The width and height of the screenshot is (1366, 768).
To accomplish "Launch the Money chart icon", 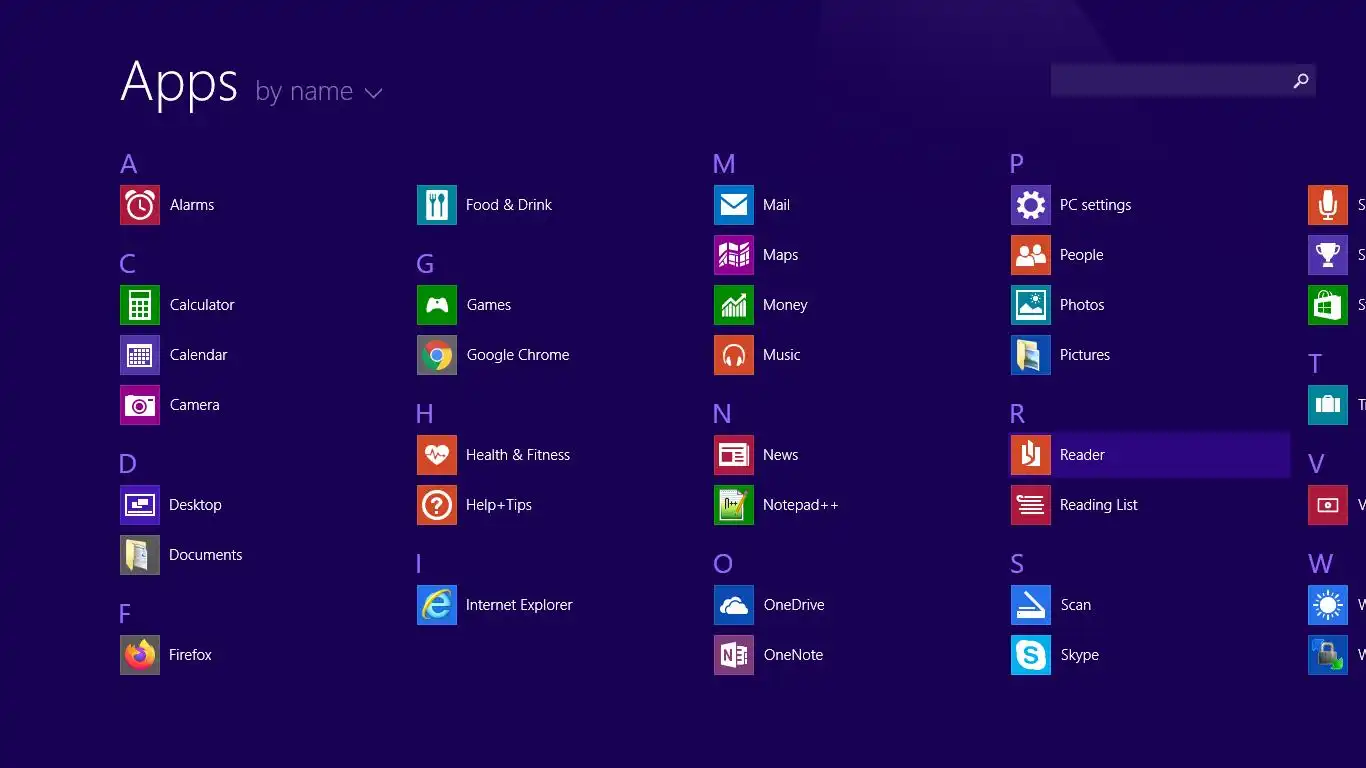I will [x=734, y=305].
